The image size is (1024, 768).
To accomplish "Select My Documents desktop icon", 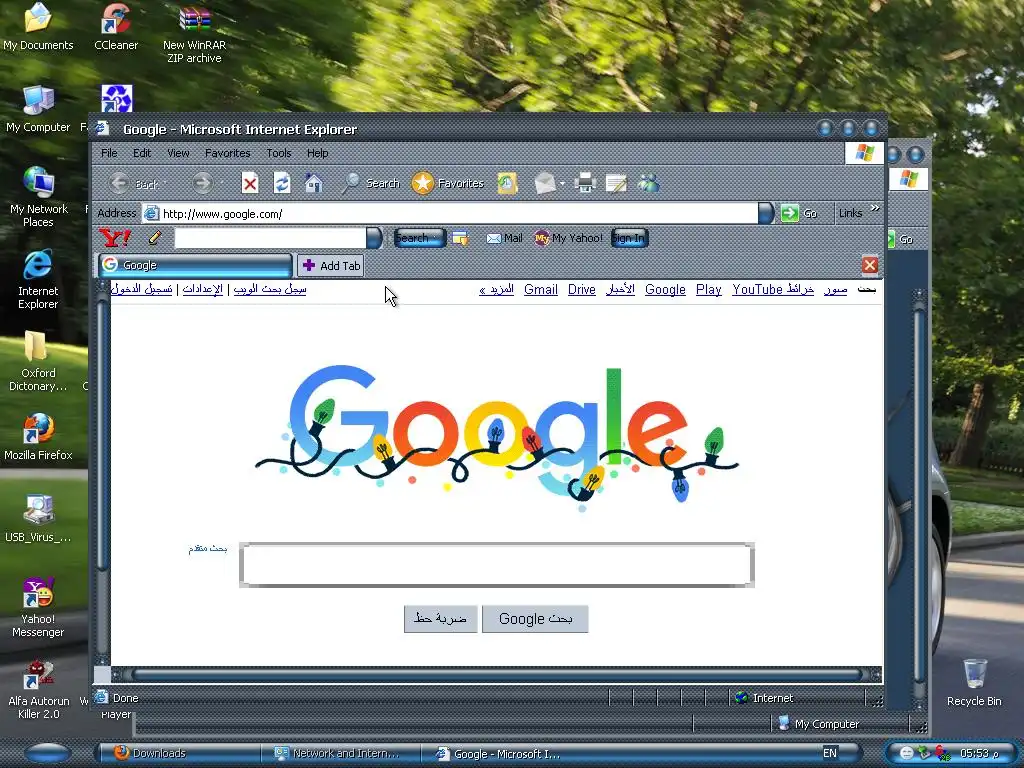I will click(x=38, y=27).
